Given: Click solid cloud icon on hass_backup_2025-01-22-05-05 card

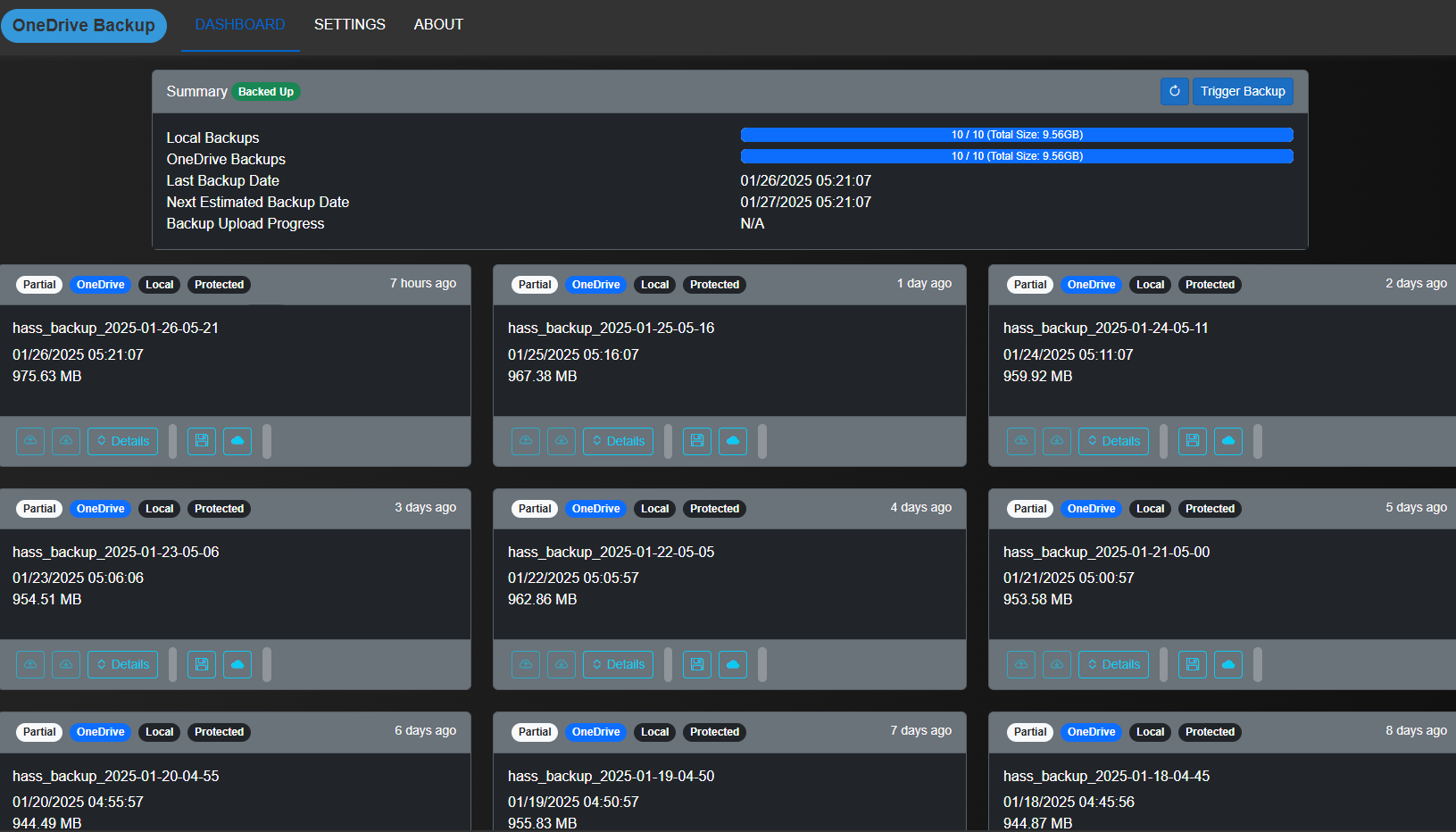Looking at the screenshot, I should tap(733, 664).
